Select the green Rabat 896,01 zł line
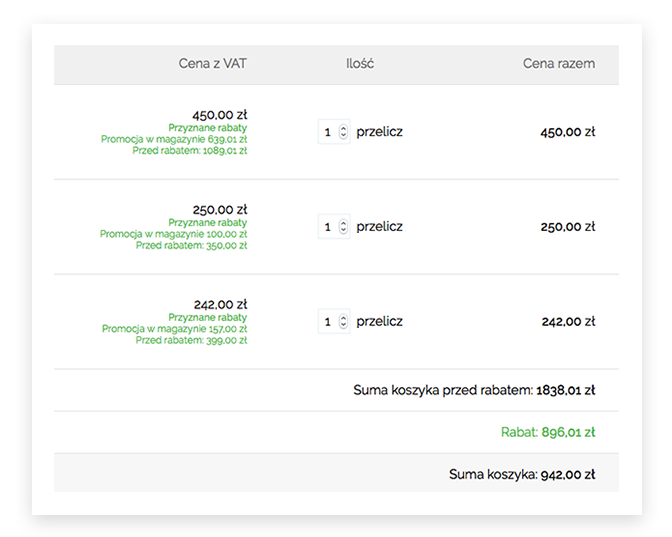 [548, 432]
